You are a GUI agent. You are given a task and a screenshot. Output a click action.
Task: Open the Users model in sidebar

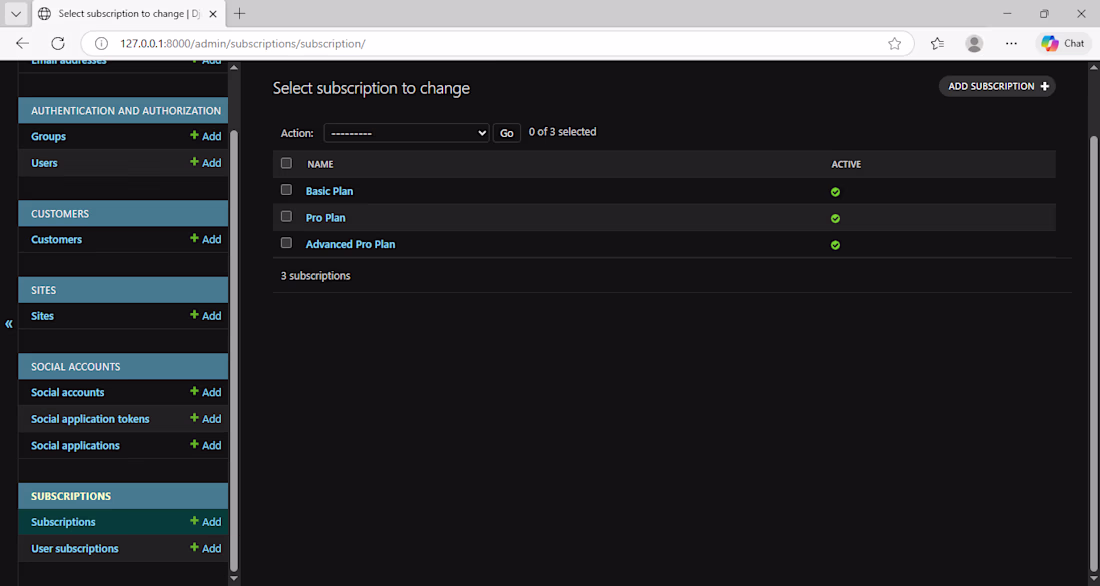(x=44, y=163)
